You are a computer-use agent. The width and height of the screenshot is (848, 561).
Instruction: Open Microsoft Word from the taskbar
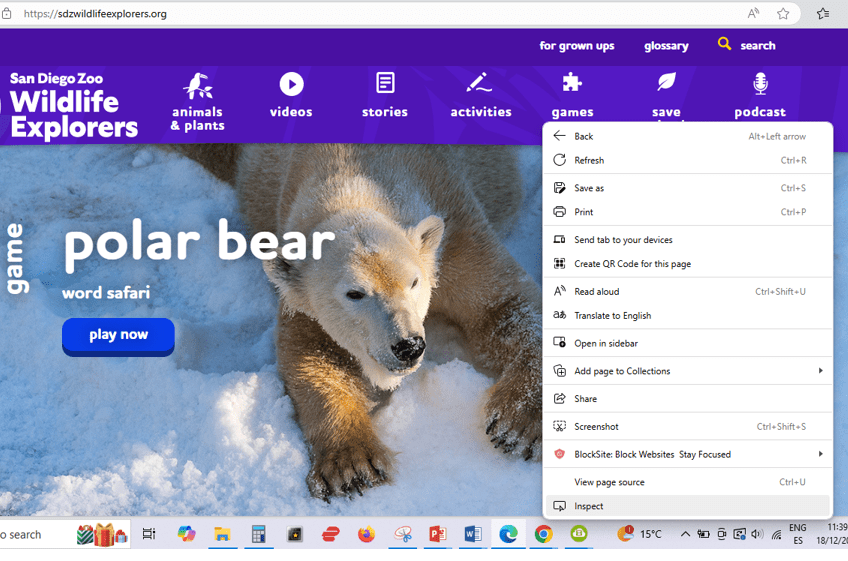pyautogui.click(x=473, y=534)
